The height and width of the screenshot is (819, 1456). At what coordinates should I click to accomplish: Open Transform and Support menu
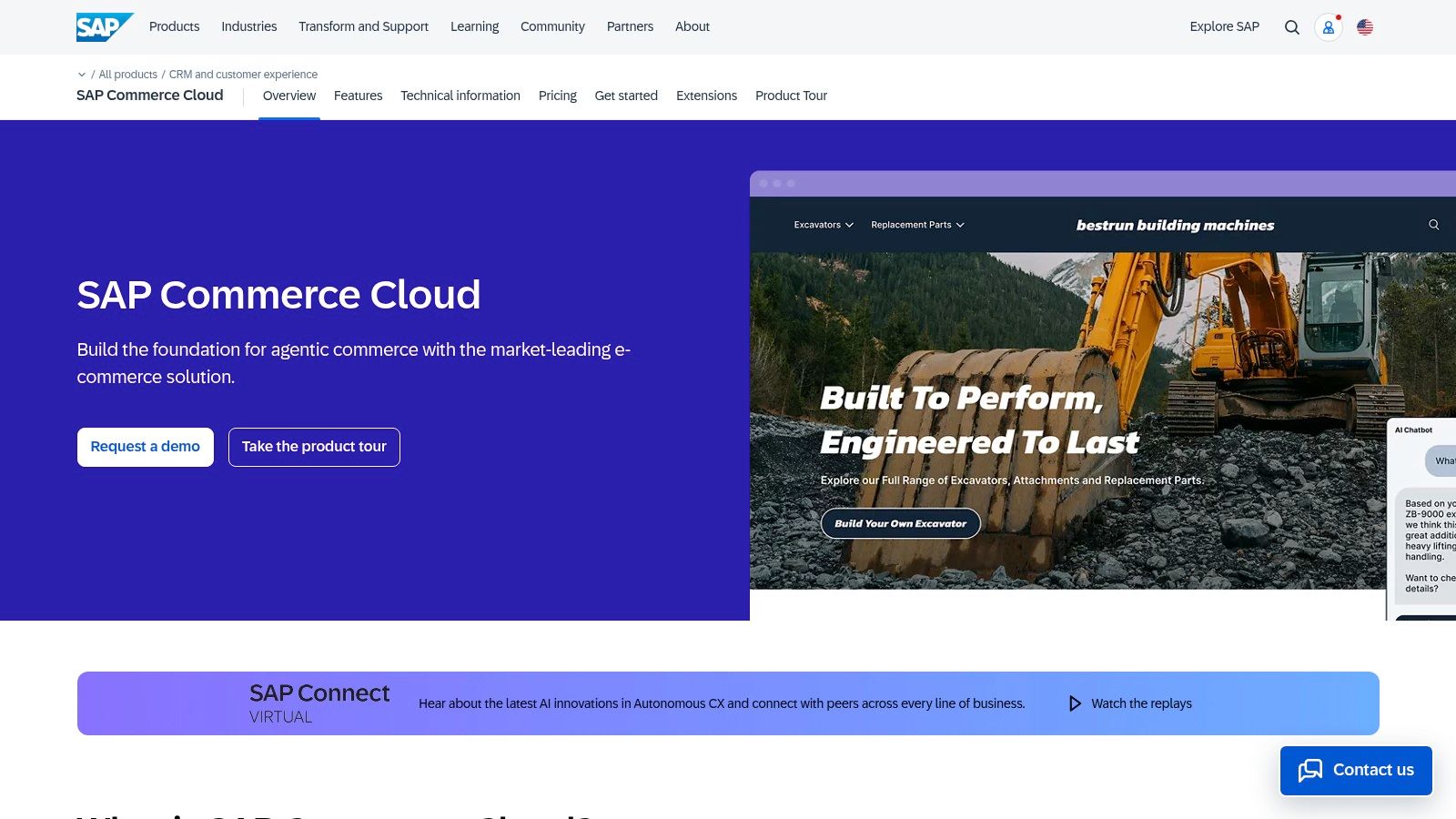(x=363, y=26)
